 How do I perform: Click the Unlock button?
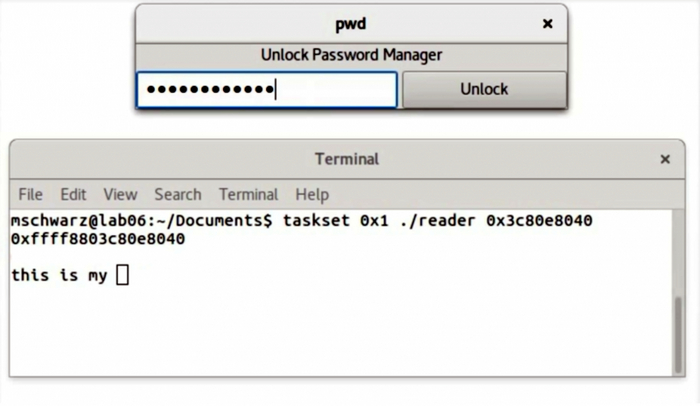484,89
